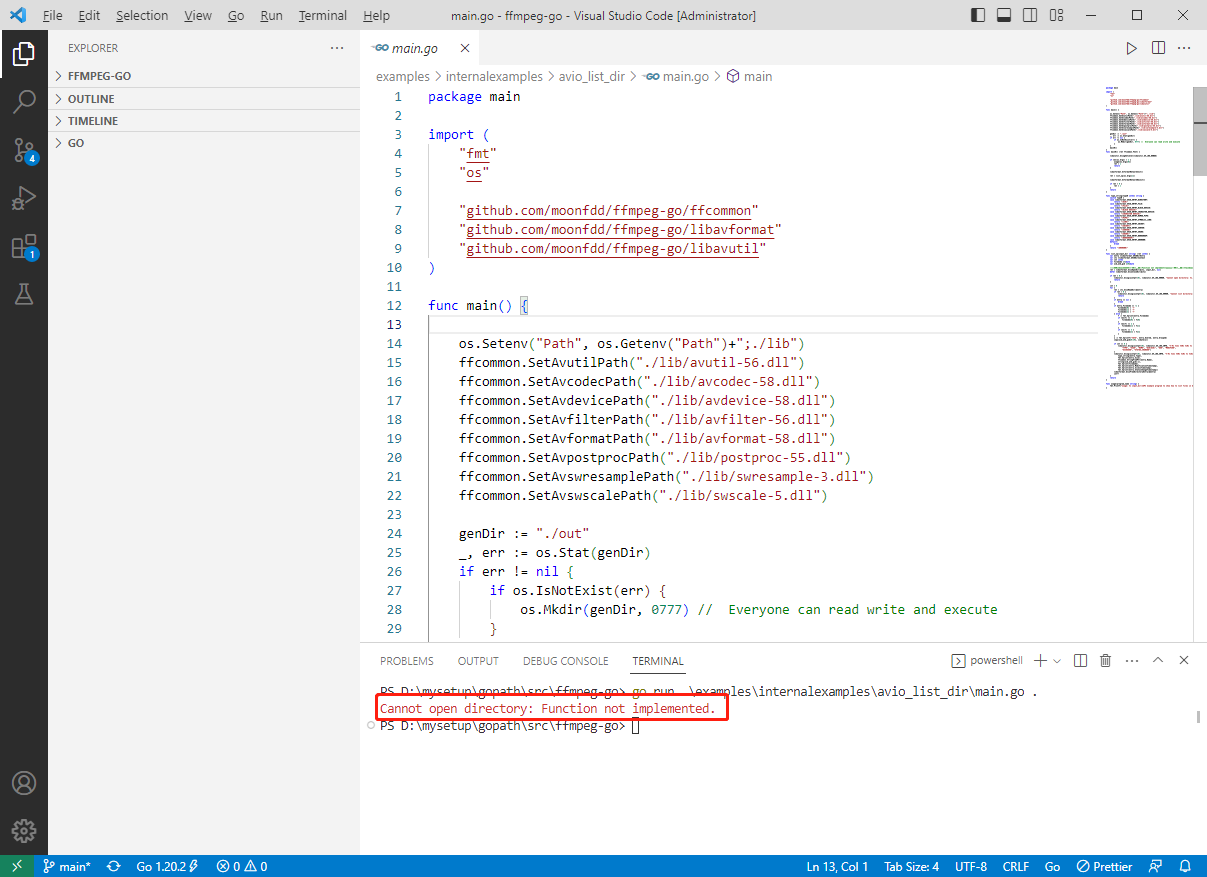This screenshot has width=1207, height=877.
Task: Open the terminal launch profile dropdown arrow
Action: pos(1057,660)
